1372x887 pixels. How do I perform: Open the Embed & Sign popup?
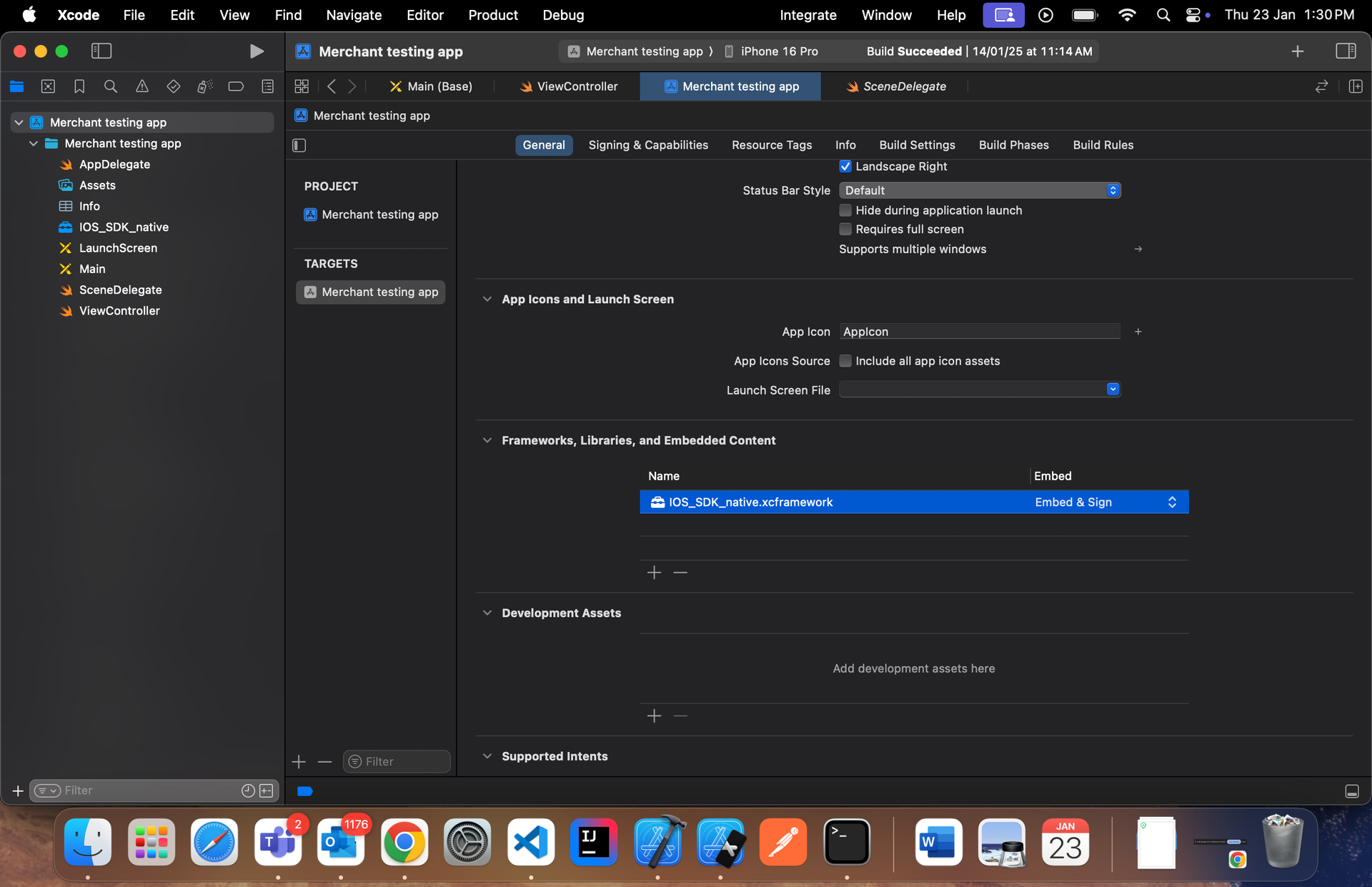pos(1105,502)
